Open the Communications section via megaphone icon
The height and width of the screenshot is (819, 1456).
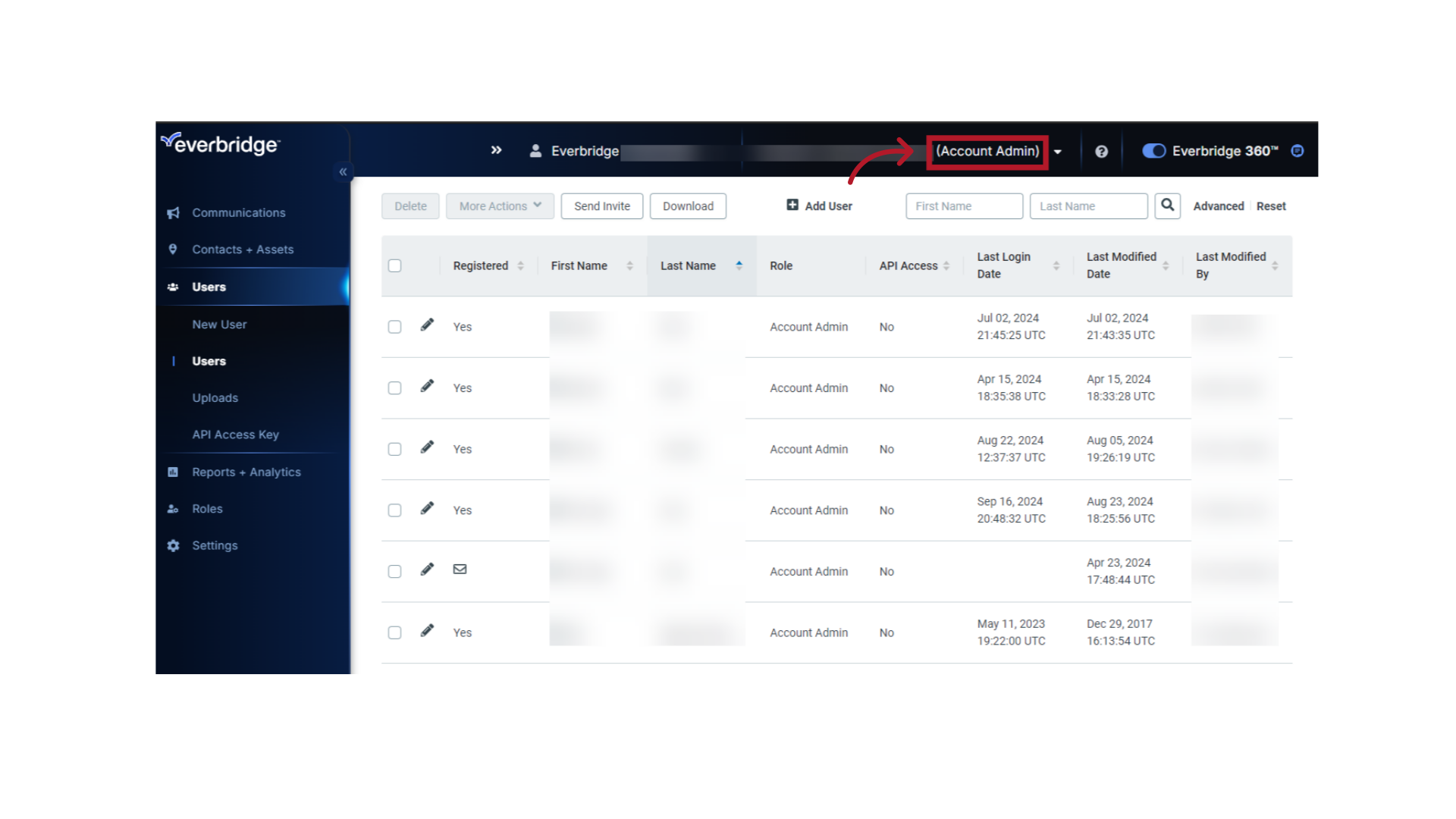(x=174, y=212)
